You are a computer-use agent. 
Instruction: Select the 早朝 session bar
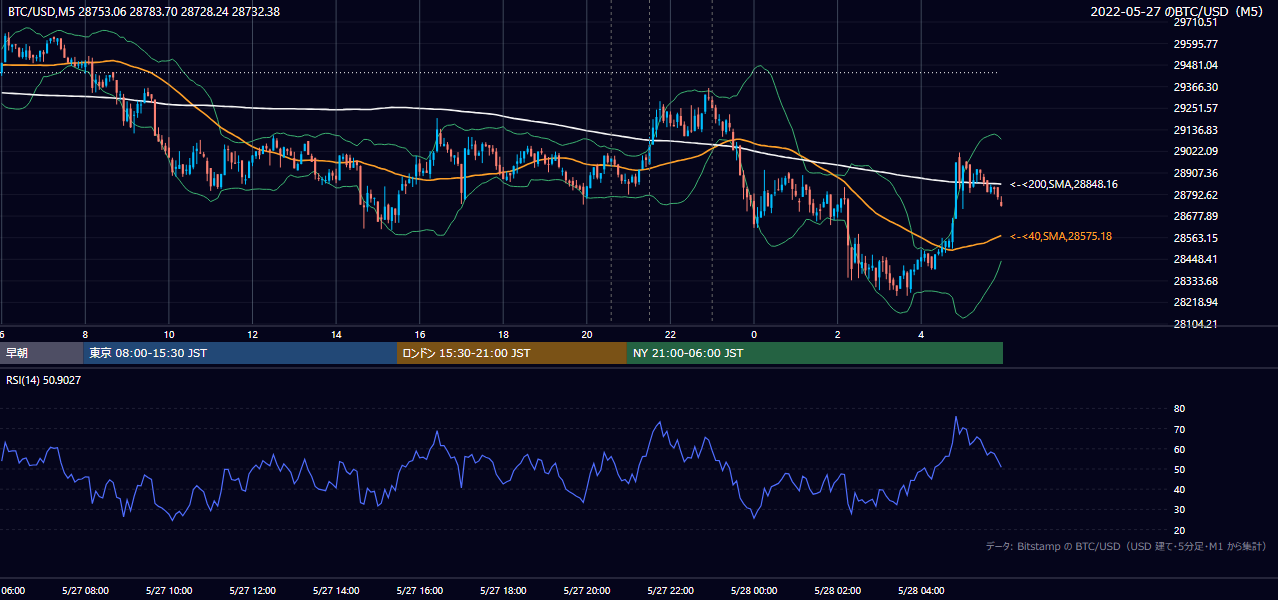pos(42,353)
